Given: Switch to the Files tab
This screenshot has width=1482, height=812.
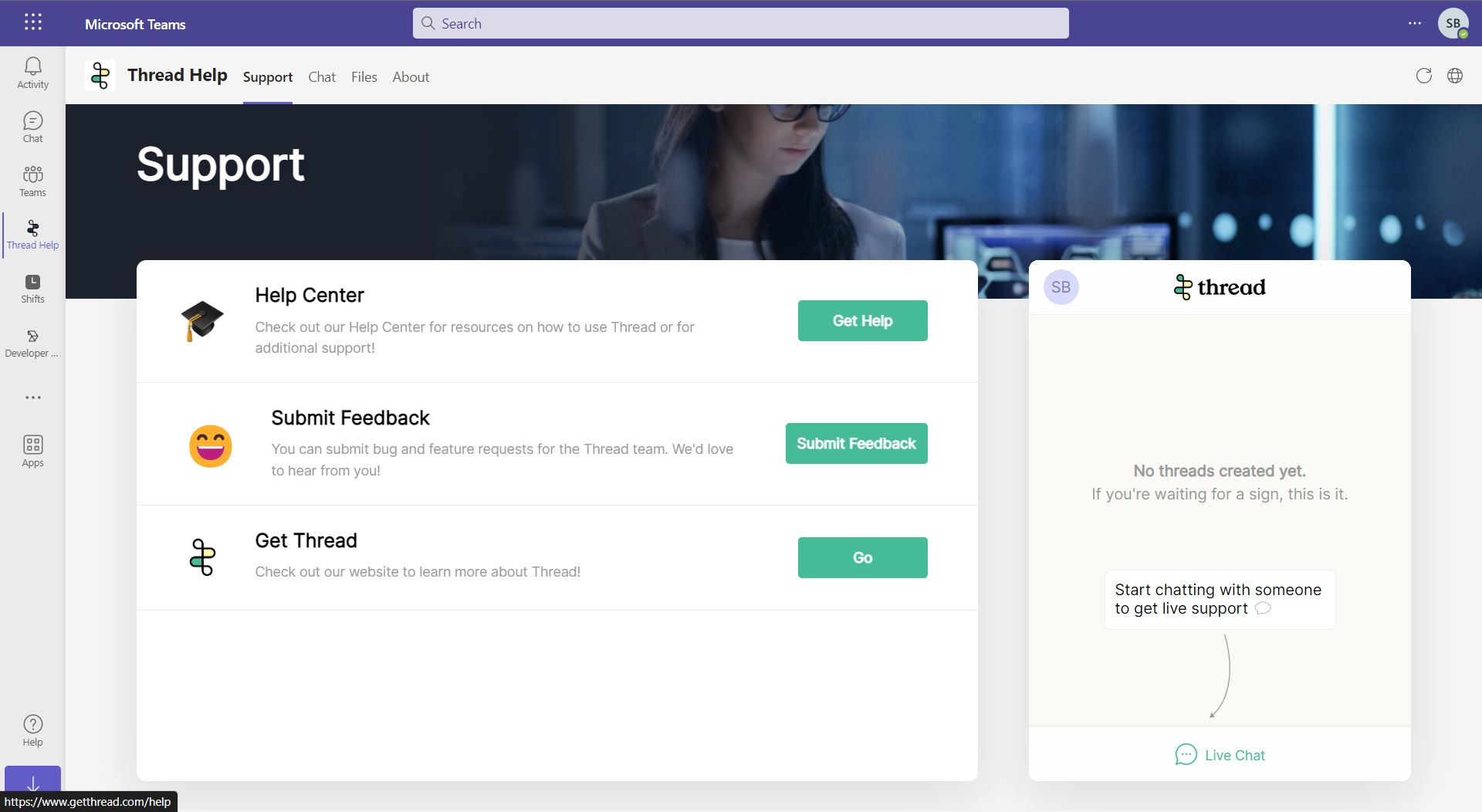Looking at the screenshot, I should (364, 77).
